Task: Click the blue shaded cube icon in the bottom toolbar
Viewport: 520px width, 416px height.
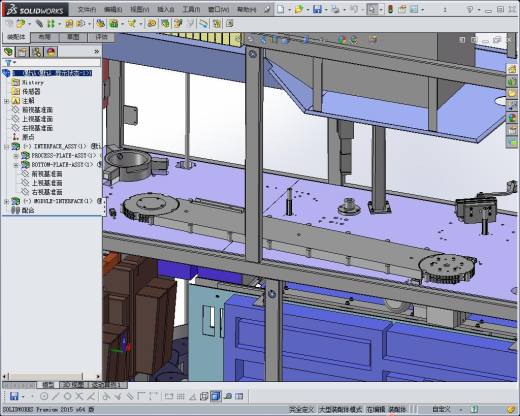Action: pos(216,396)
